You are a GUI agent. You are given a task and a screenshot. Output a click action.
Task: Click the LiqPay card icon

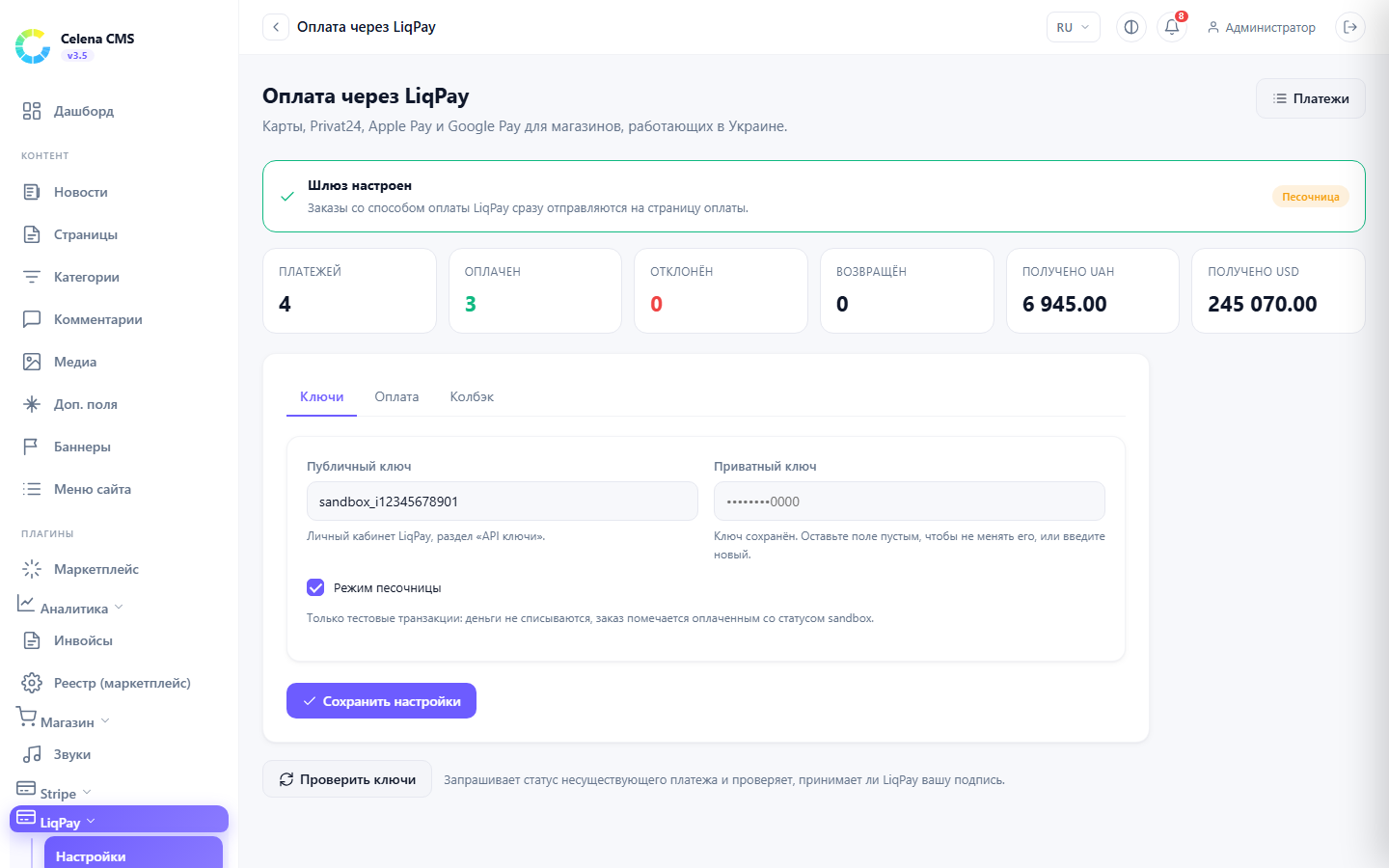(26, 817)
